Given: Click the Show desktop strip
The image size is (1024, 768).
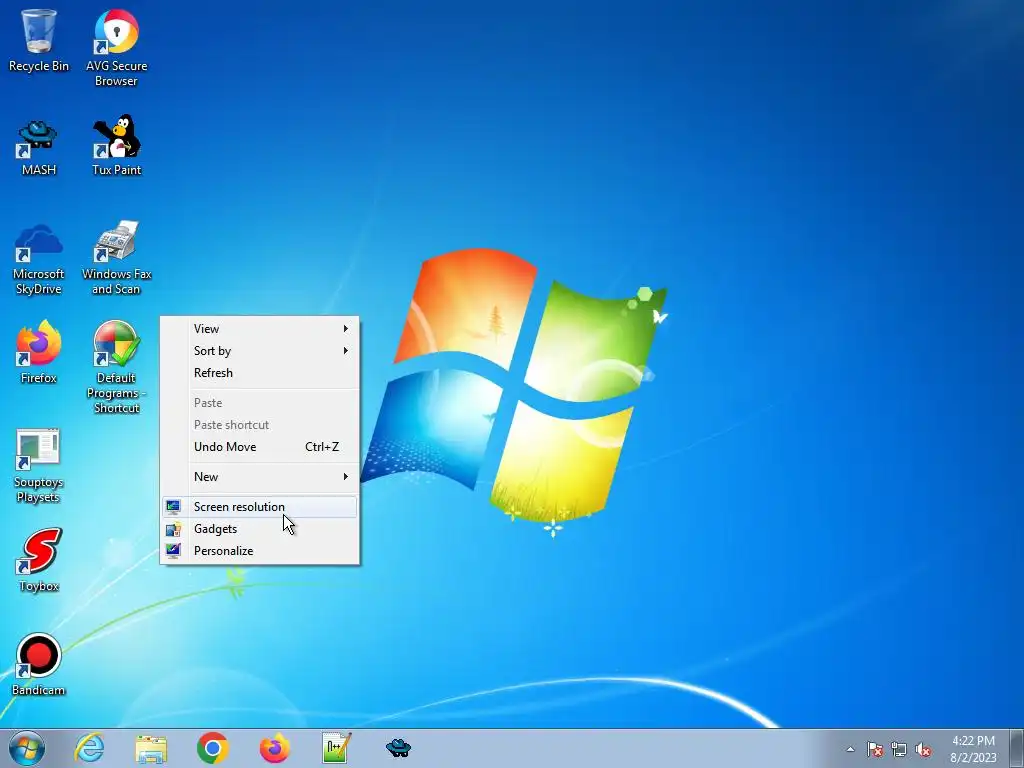Looking at the screenshot, I should point(1016,748).
